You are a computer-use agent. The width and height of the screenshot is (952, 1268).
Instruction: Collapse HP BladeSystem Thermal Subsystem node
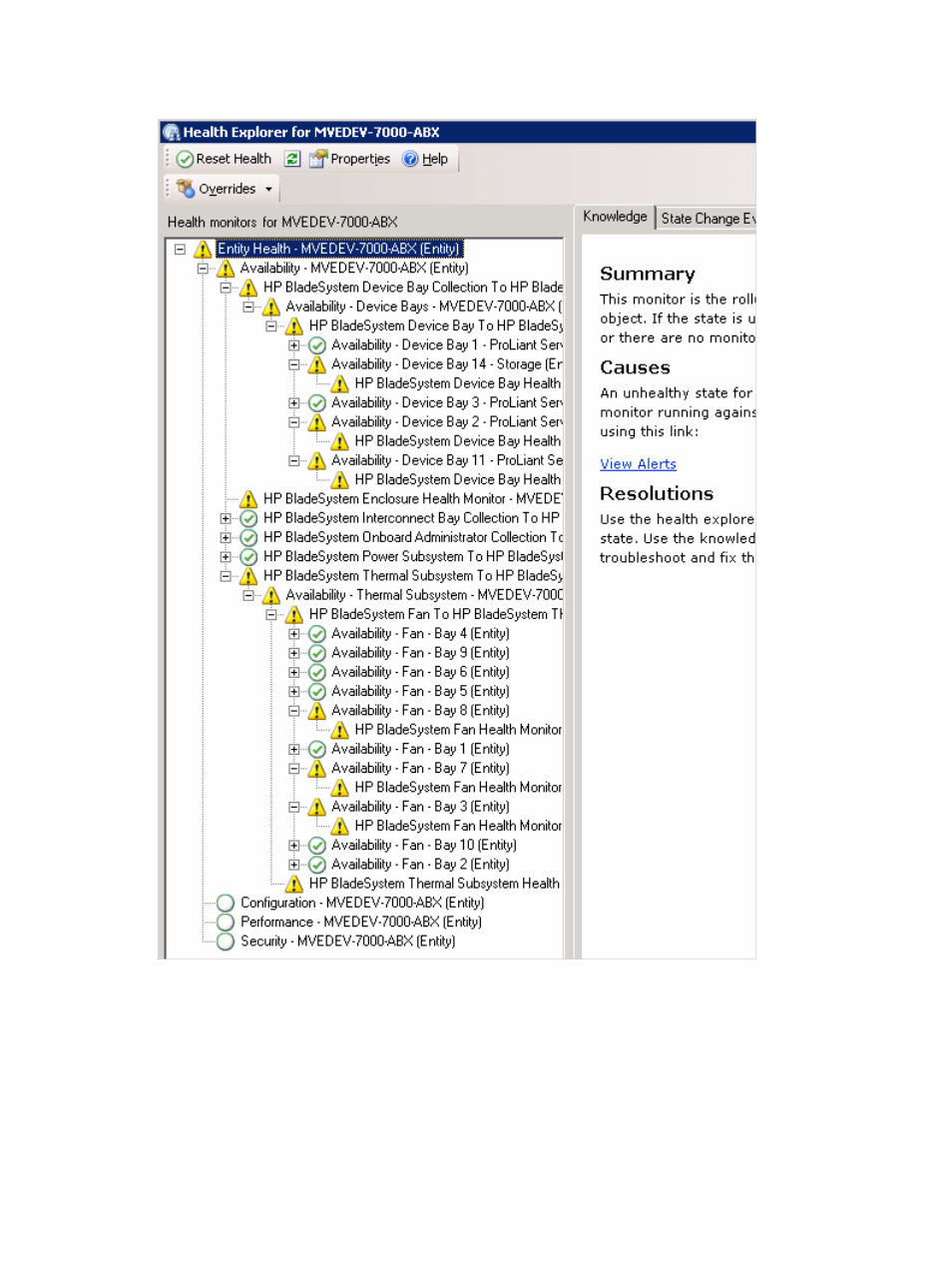point(226,576)
